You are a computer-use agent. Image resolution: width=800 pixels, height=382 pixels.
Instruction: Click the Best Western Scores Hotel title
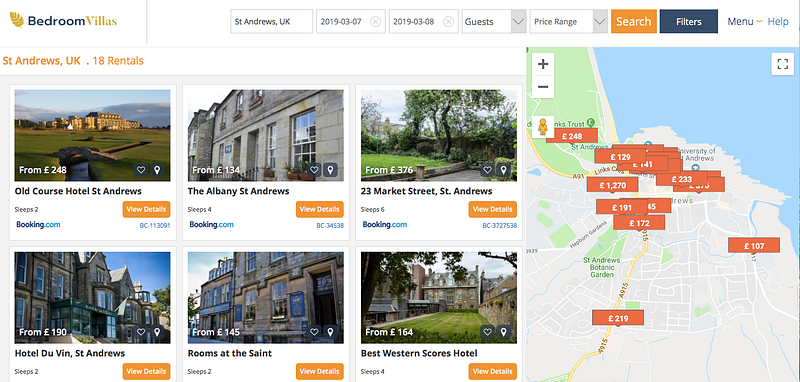(419, 353)
